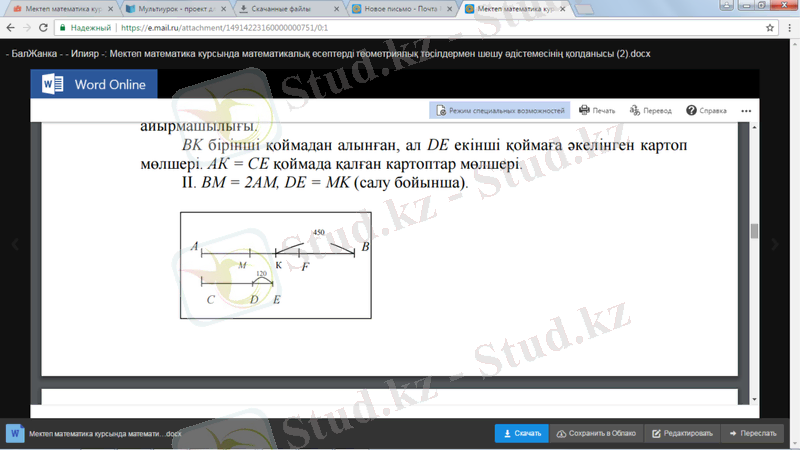This screenshot has width=800, height=450.
Task: Show the previous attachment with the left arrow
Action: [x=15, y=244]
